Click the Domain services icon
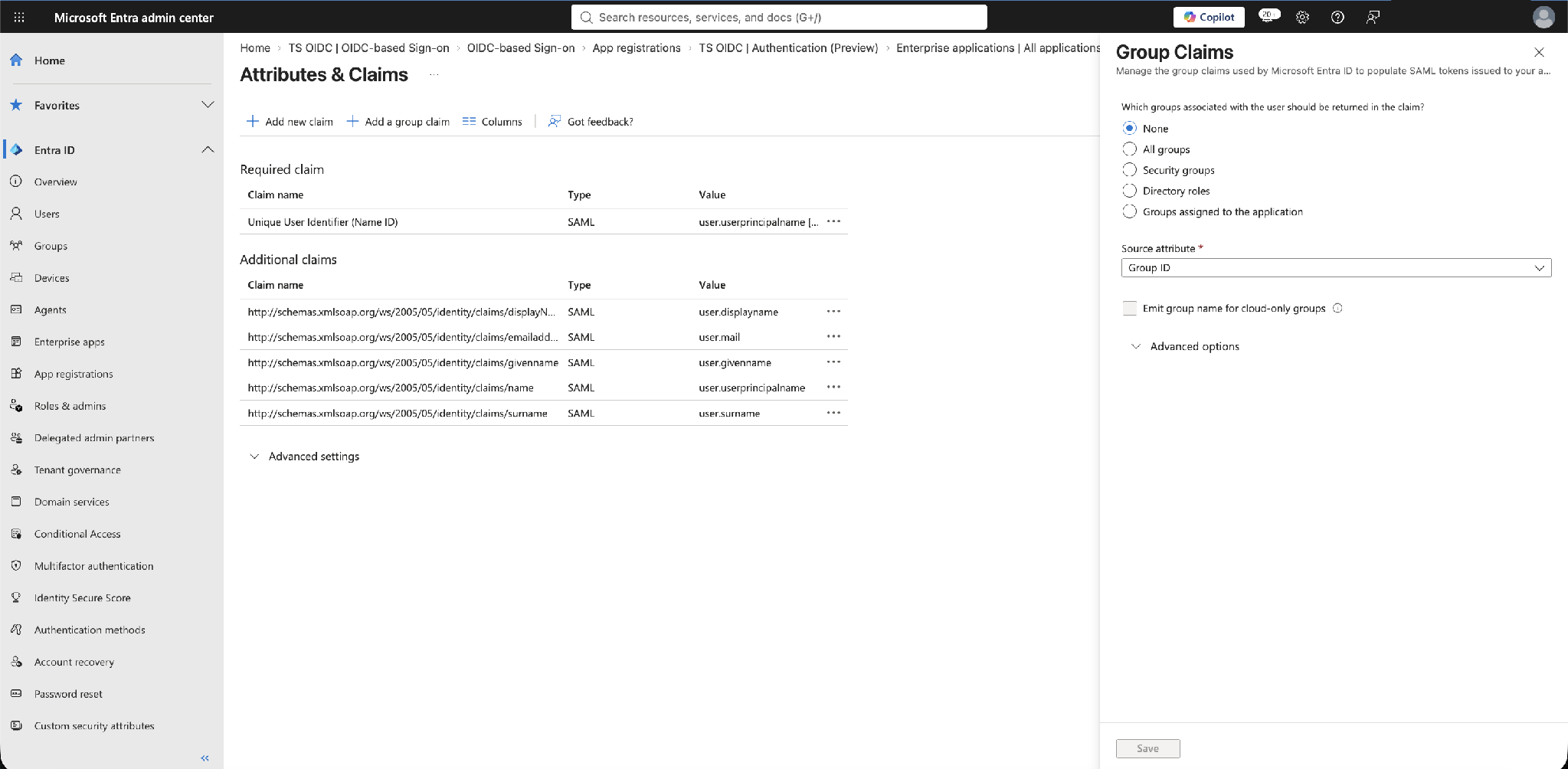This screenshot has width=1568, height=769. (16, 502)
